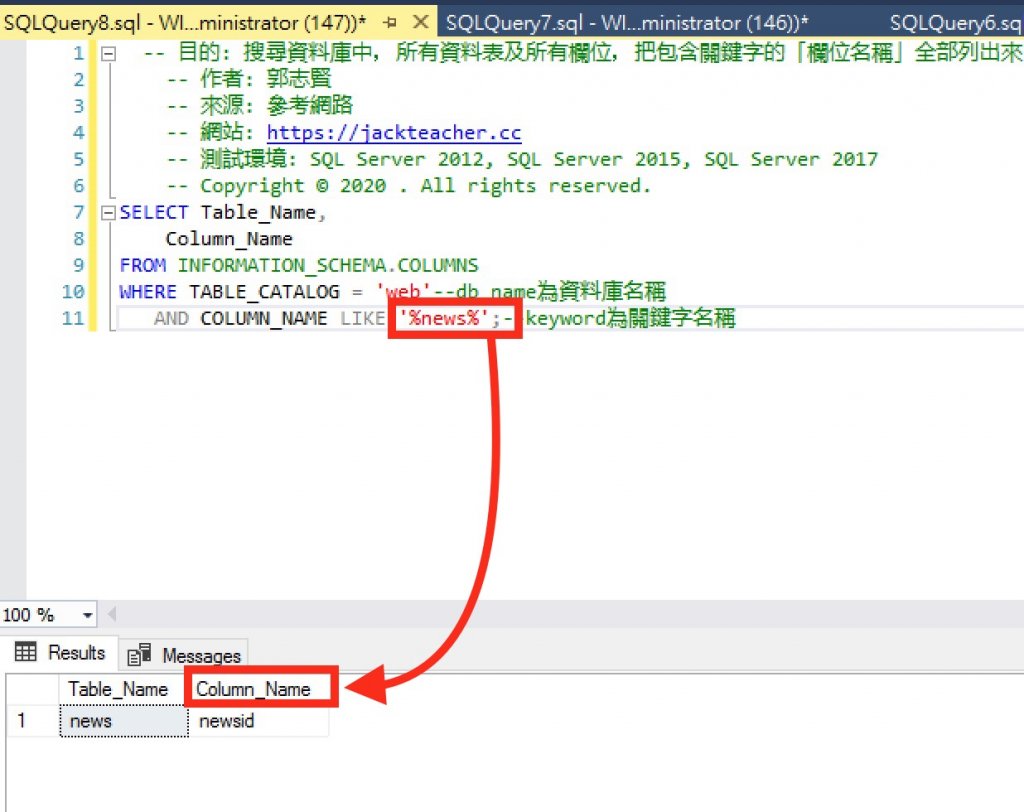Viewport: 1024px width, 812px height.
Task: Sort results by the Table_Name column header
Action: click(x=117, y=689)
